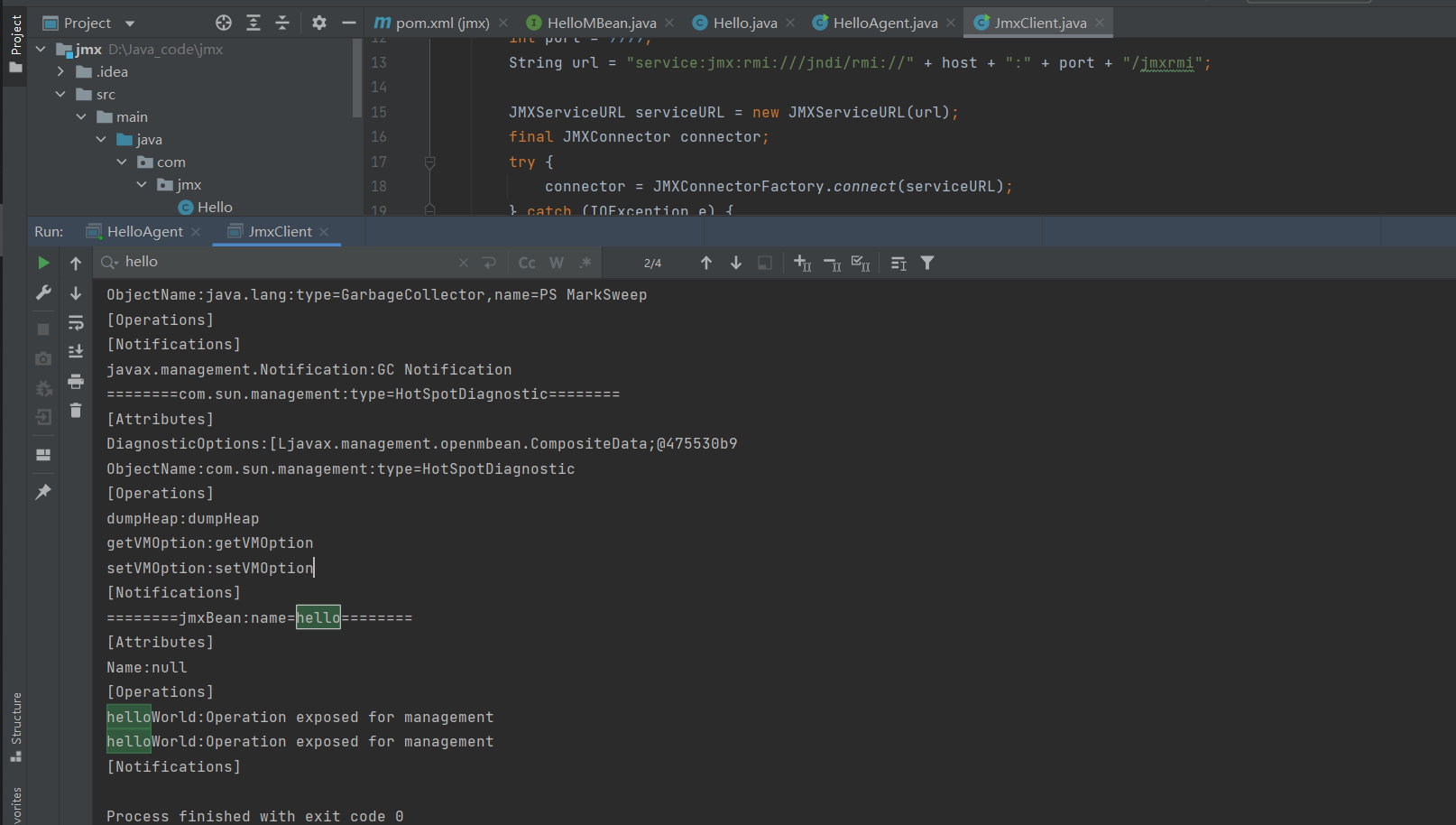
Task: Close the HelloAgent run tab
Action: 196,232
